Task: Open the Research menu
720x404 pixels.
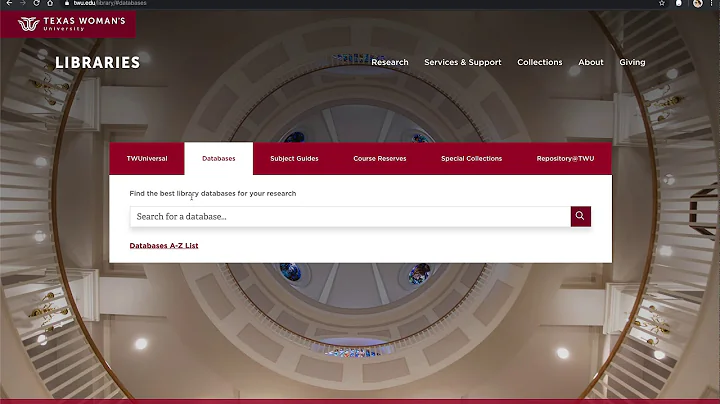Action: 389,62
